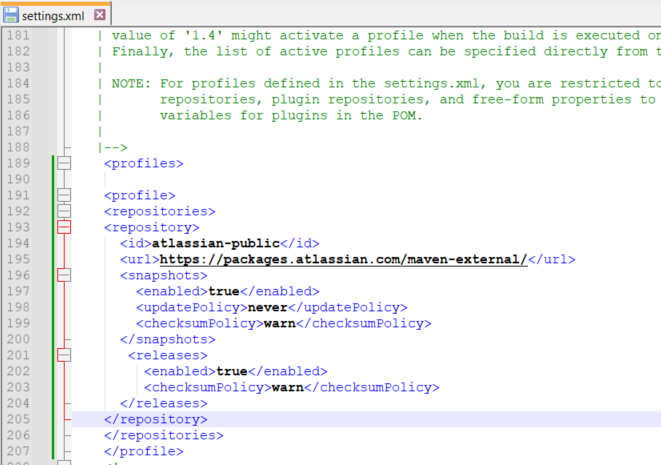Click the </releases> closing tag
The image size is (661, 465).
[164, 403]
